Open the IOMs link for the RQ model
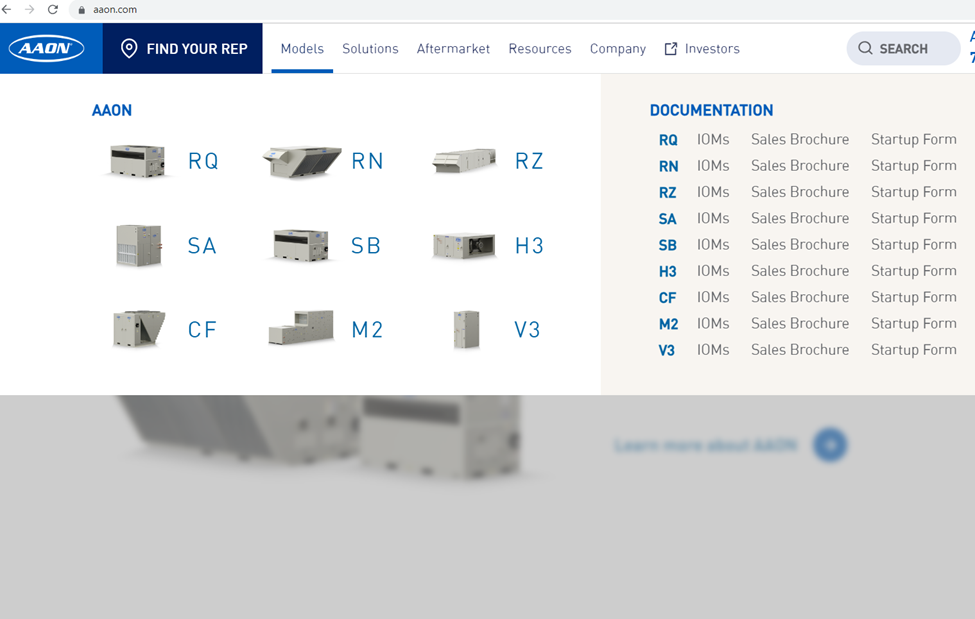The height and width of the screenshot is (619, 975). [x=713, y=139]
